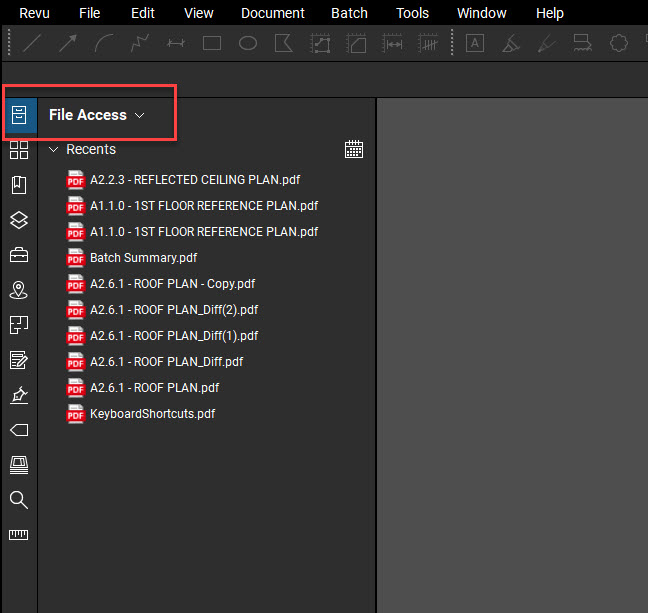Select the Arc tool
648x613 pixels.
tap(104, 43)
